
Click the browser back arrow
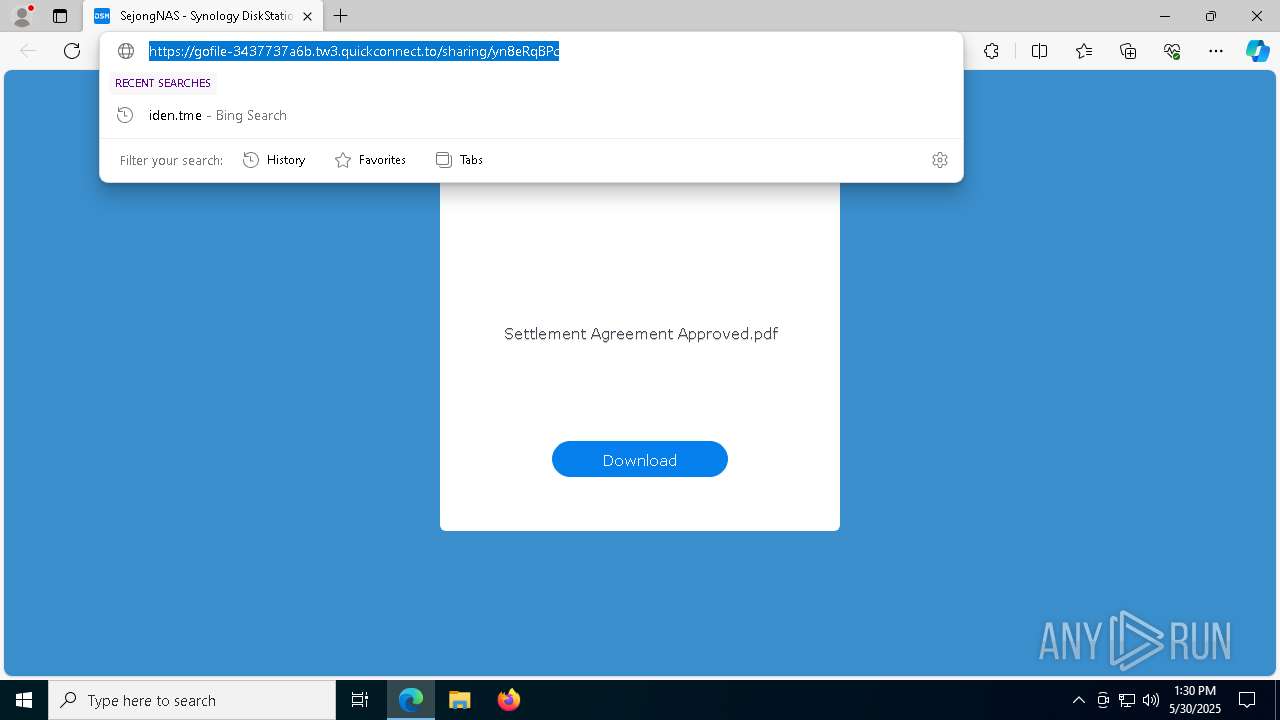tap(28, 51)
